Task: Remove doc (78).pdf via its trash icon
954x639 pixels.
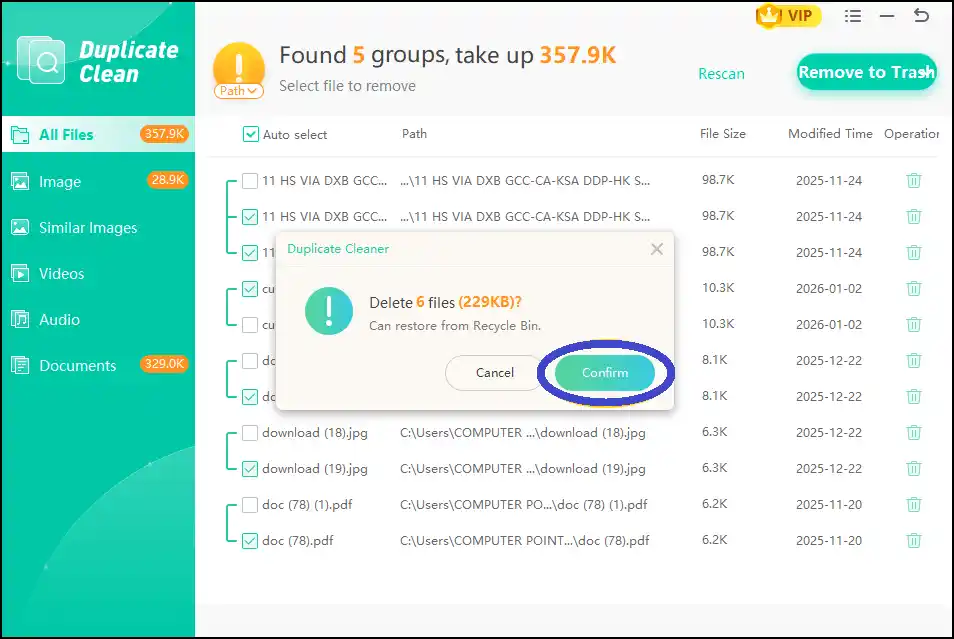Action: point(914,540)
